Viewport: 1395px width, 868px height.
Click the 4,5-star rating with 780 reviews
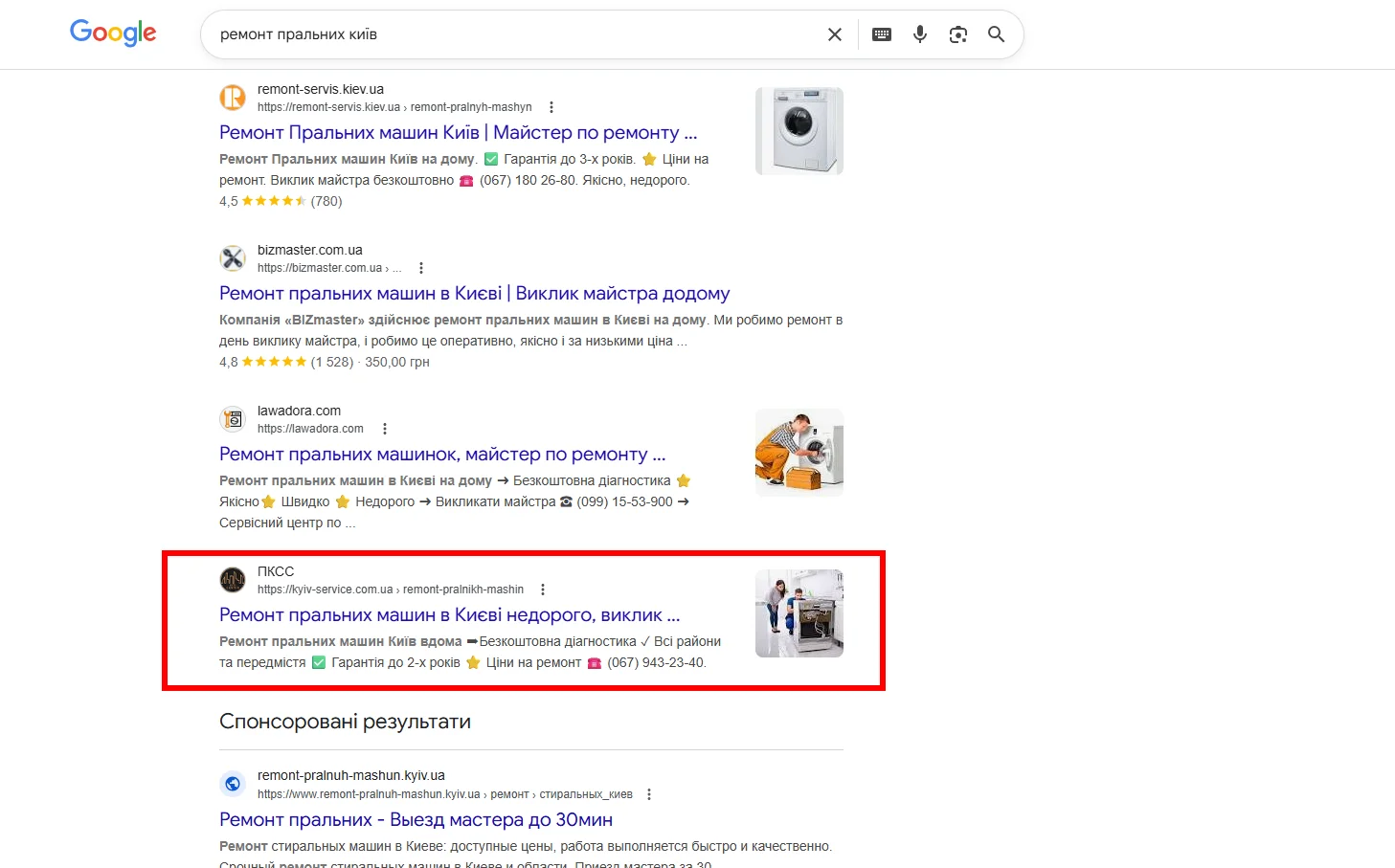pyautogui.click(x=278, y=201)
